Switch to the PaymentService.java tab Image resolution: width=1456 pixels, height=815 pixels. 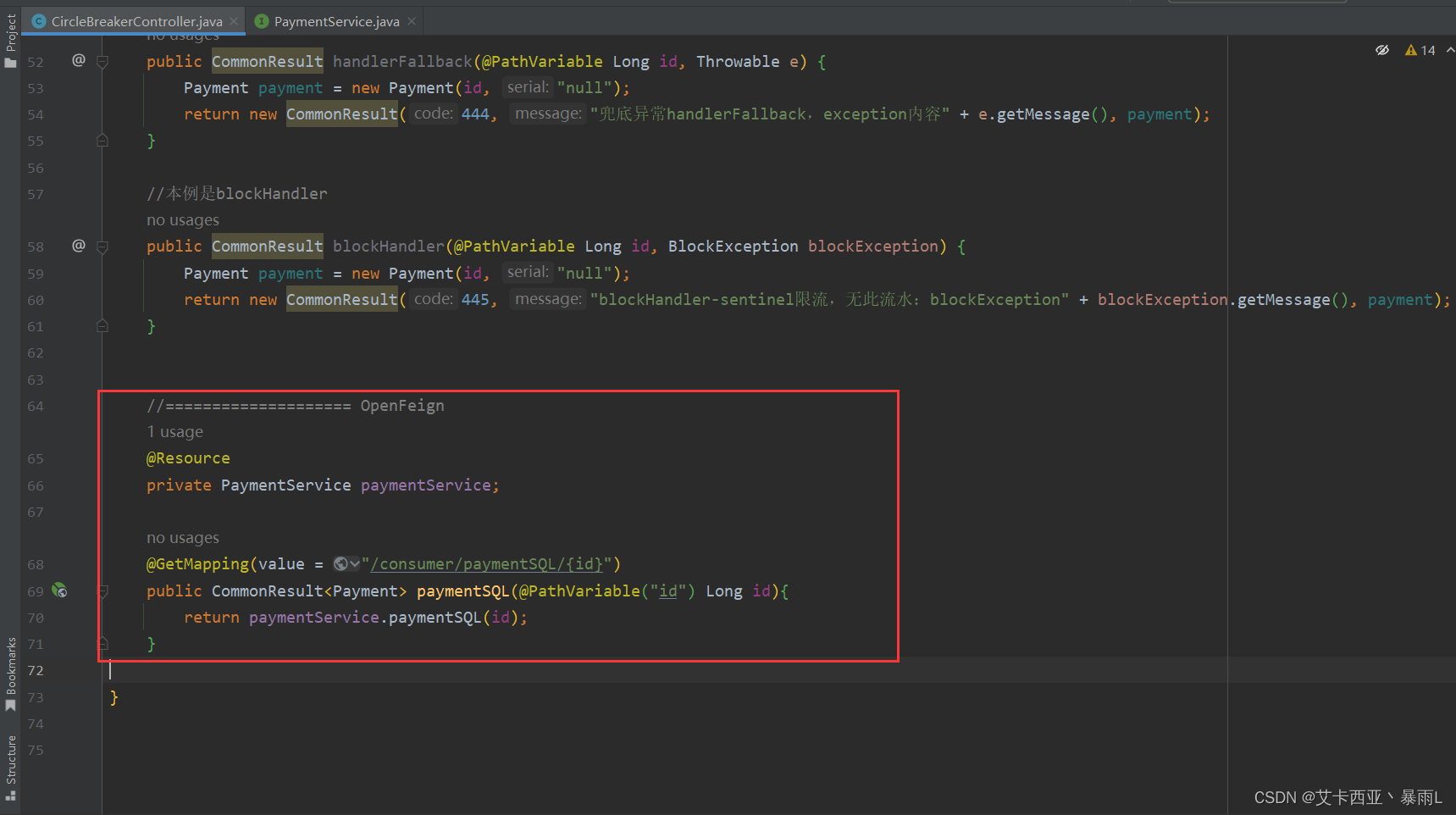pos(336,21)
